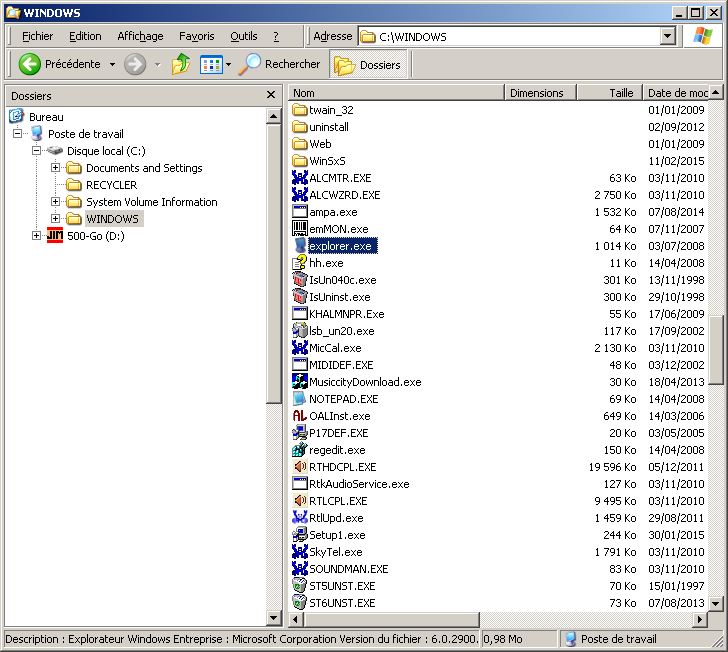Select the KHALMNPR.Exe file name
This screenshot has width=728, height=652.
click(347, 314)
